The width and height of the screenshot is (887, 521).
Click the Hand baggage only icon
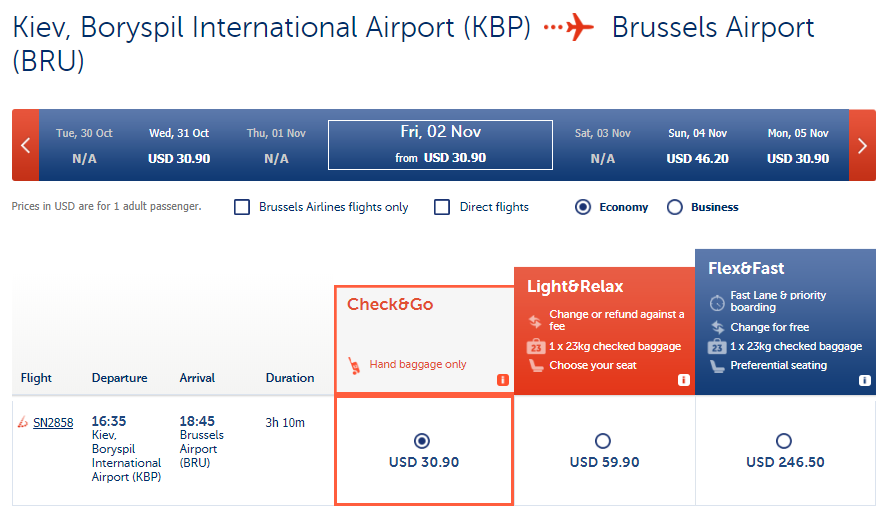353,365
